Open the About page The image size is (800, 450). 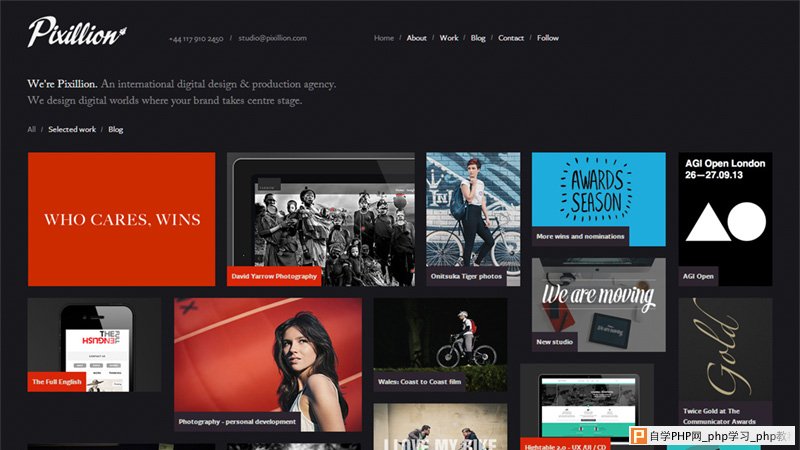tap(416, 38)
